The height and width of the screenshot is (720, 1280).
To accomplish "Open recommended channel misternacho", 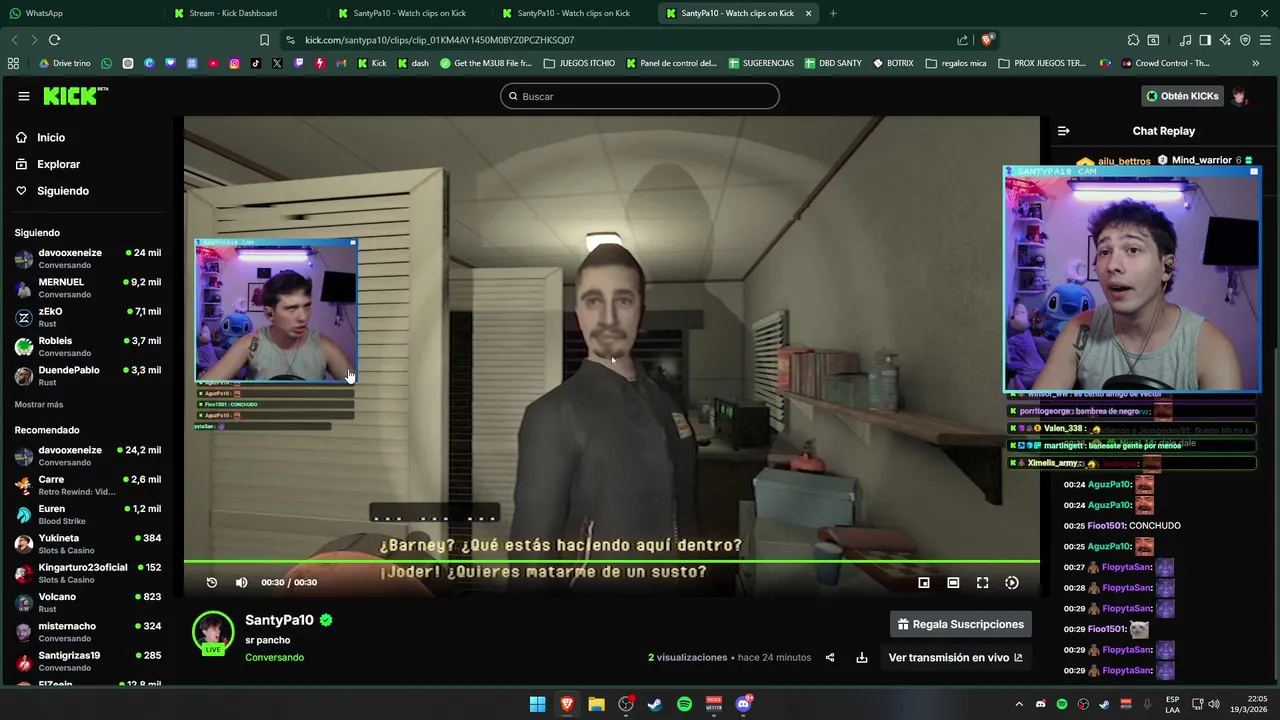I will (88, 632).
